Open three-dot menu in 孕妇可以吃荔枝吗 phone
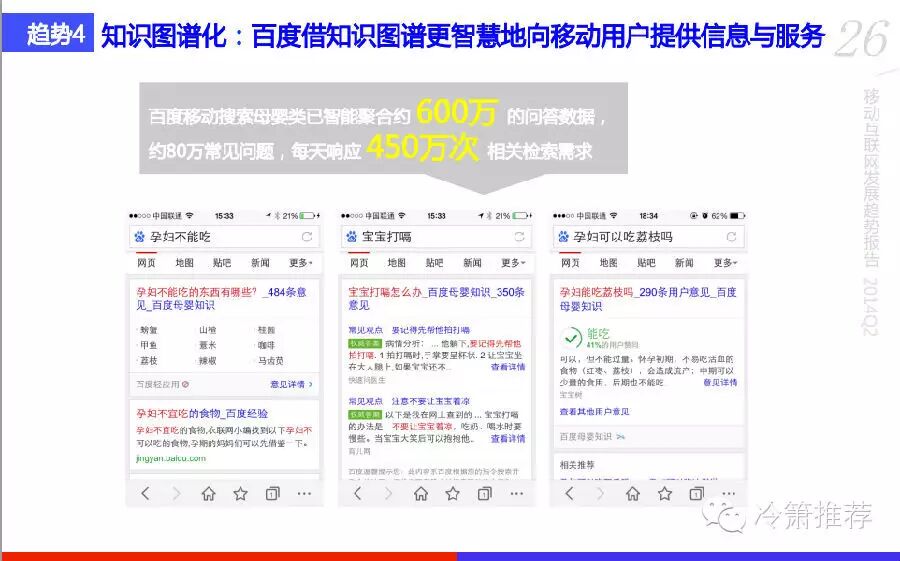Viewport: 900px width, 561px height. 728,493
